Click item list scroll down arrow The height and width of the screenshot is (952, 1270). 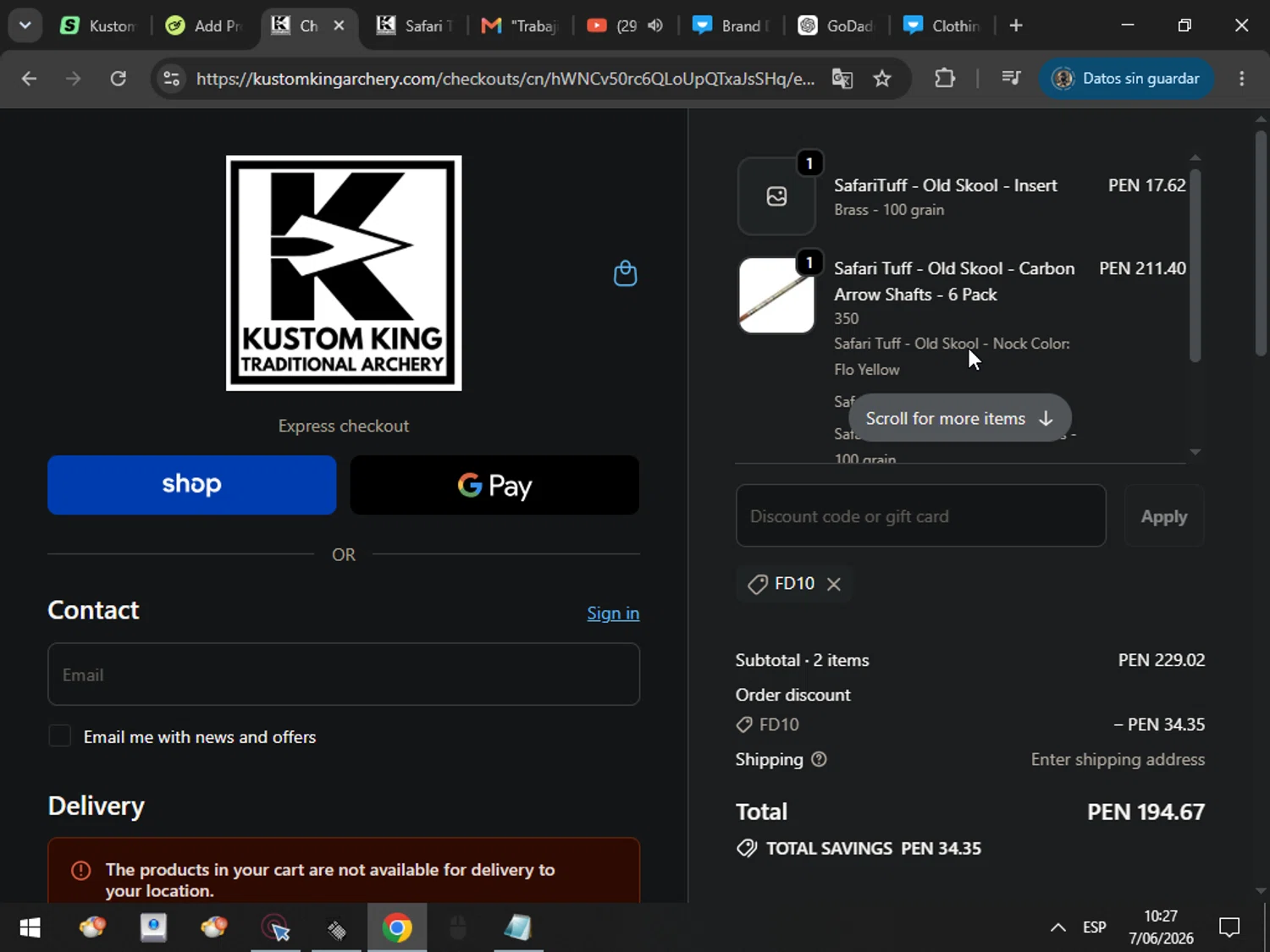pos(1195,452)
